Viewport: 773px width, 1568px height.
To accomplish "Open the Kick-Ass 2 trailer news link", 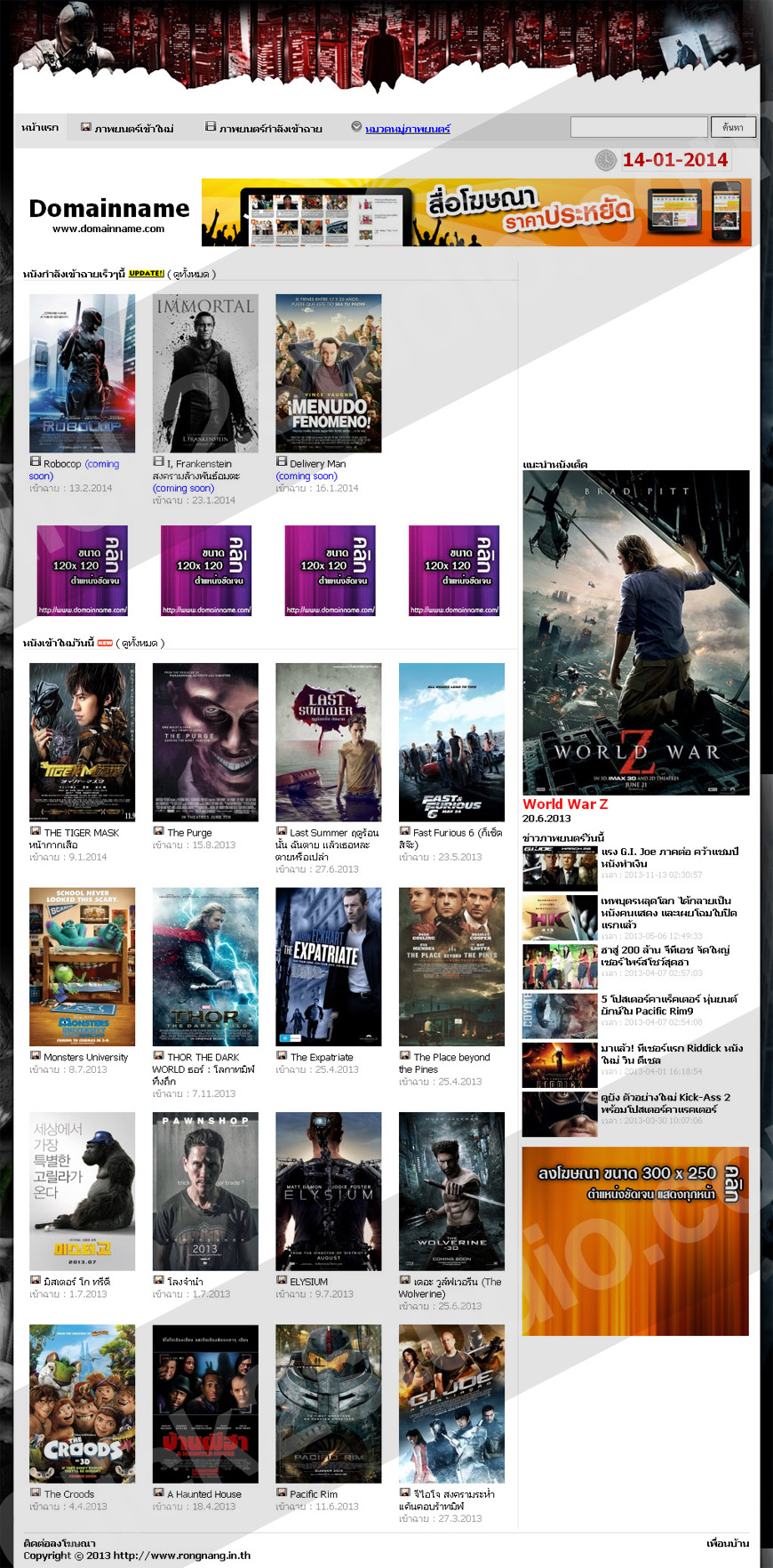I will point(665,1103).
